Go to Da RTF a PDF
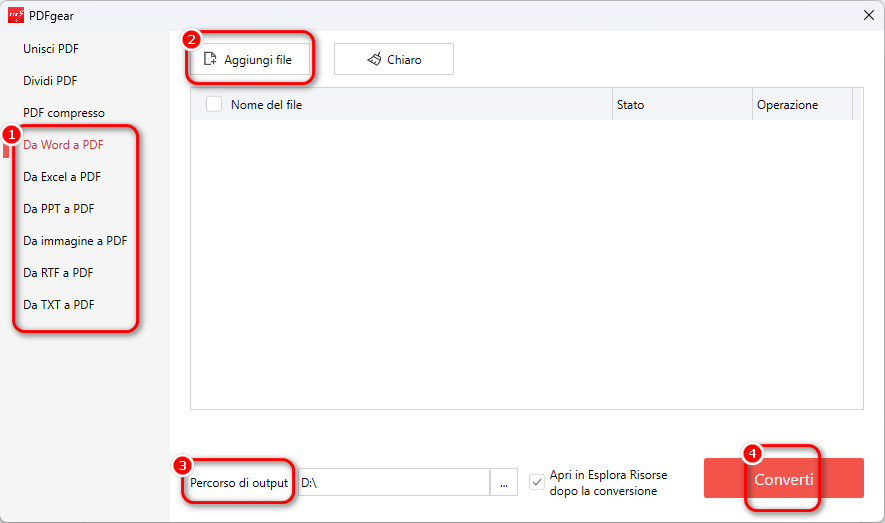This screenshot has width=885, height=523. 58,273
